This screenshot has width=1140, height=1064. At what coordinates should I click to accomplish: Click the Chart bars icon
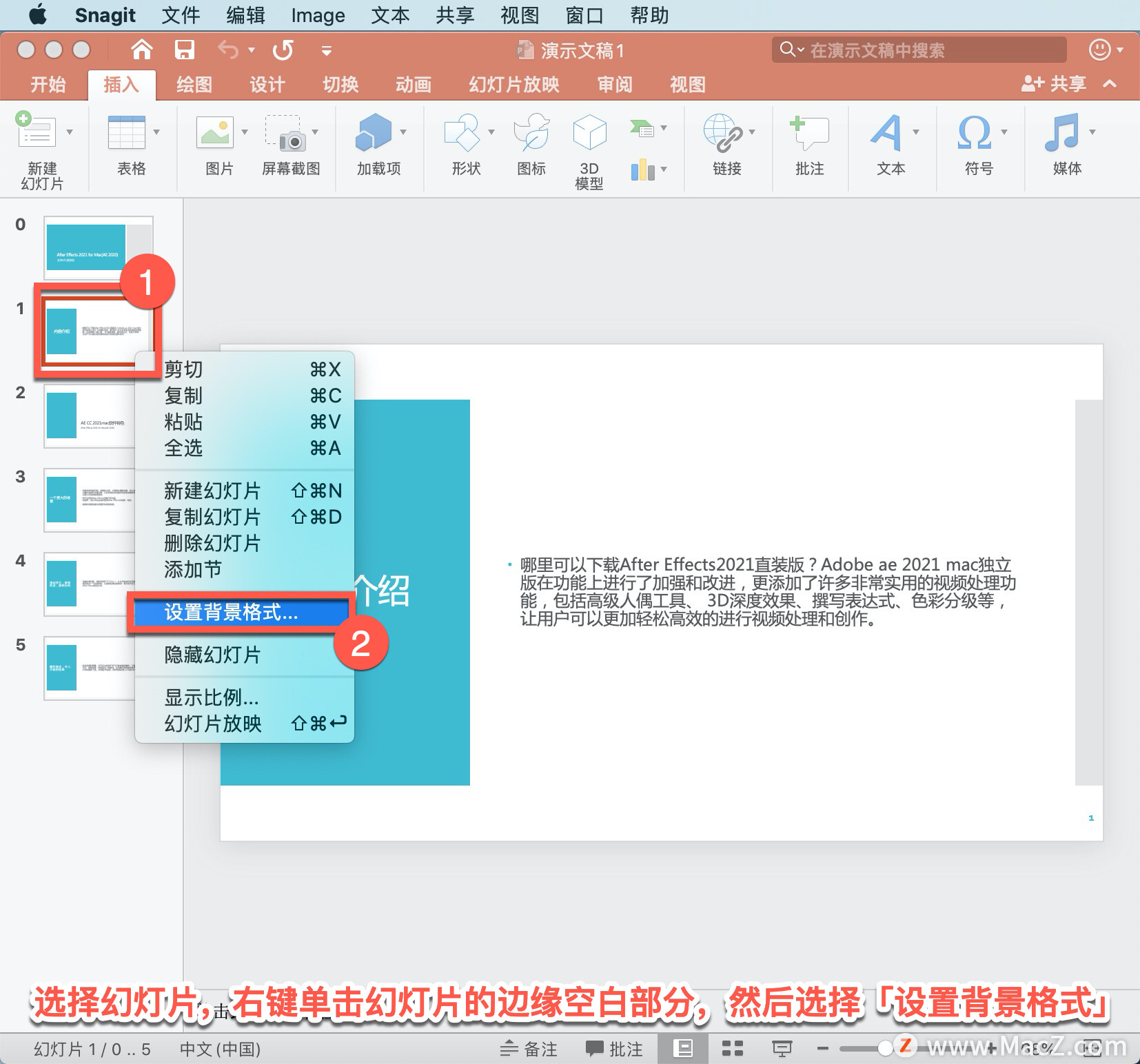tap(642, 169)
